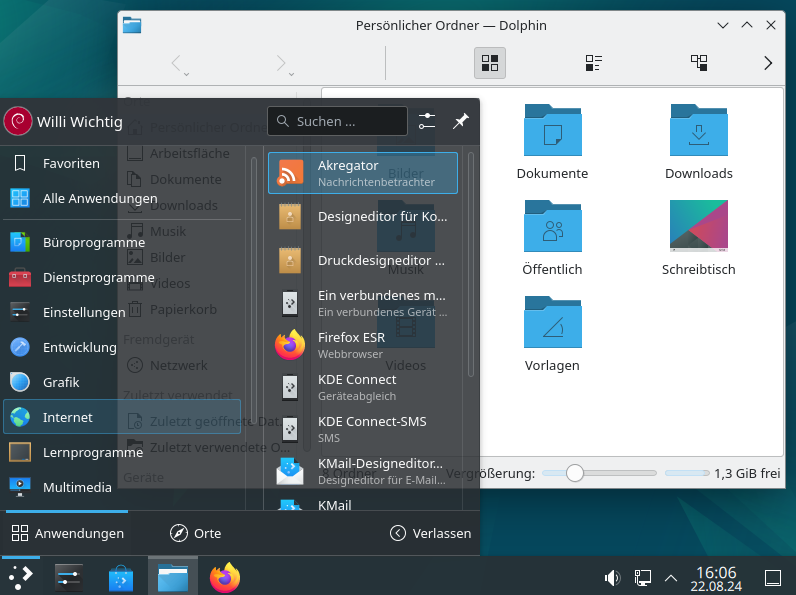Expand more Dolphin toolbar items chevron
The width and height of the screenshot is (796, 595).
click(x=768, y=63)
